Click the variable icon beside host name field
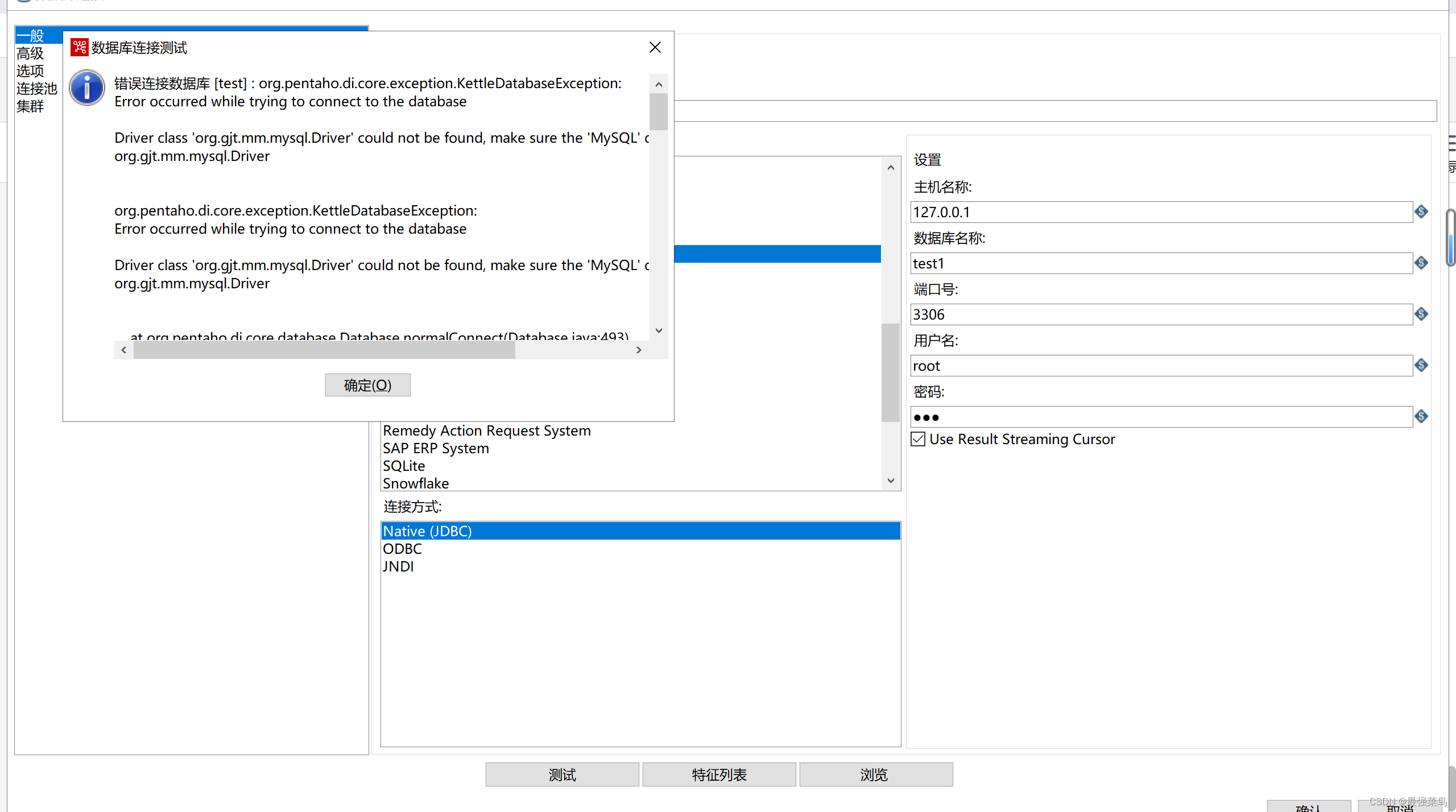1456x812 pixels. coord(1421,212)
